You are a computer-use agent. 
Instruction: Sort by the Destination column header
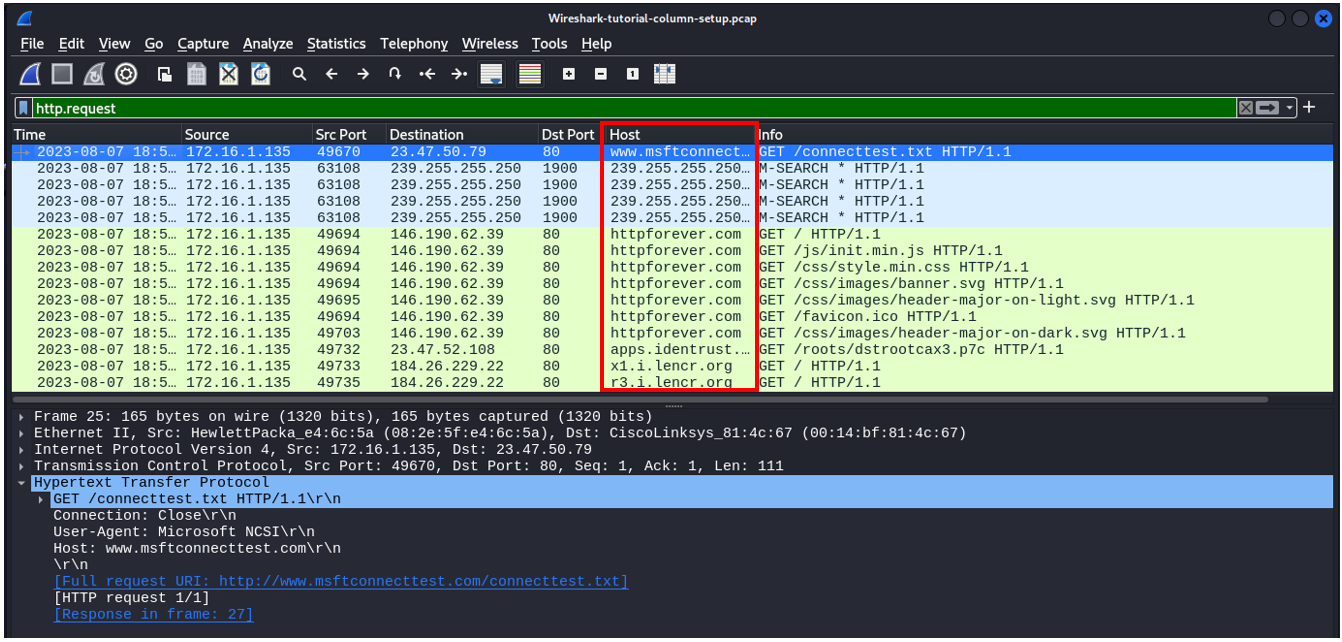tap(462, 134)
